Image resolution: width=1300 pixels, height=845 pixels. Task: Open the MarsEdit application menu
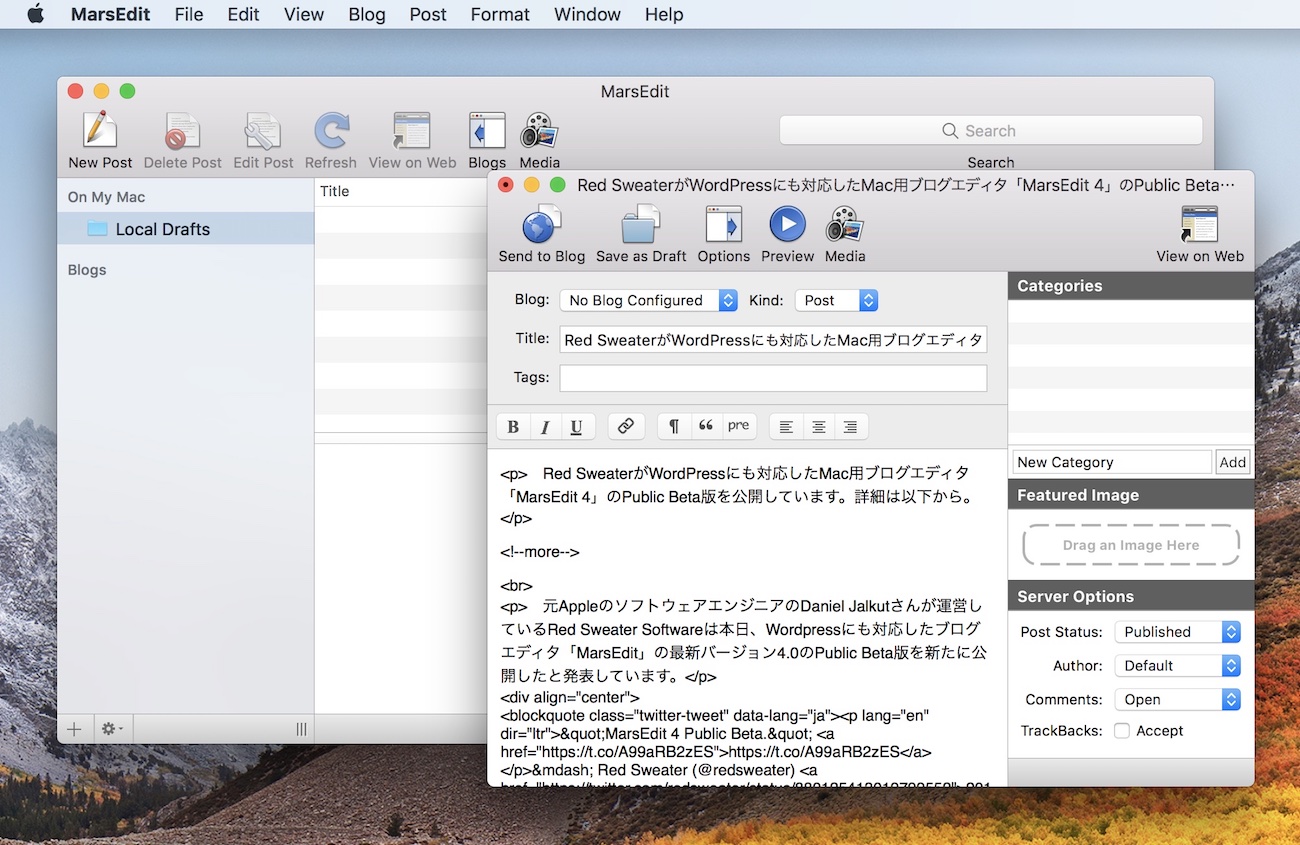[x=110, y=14]
